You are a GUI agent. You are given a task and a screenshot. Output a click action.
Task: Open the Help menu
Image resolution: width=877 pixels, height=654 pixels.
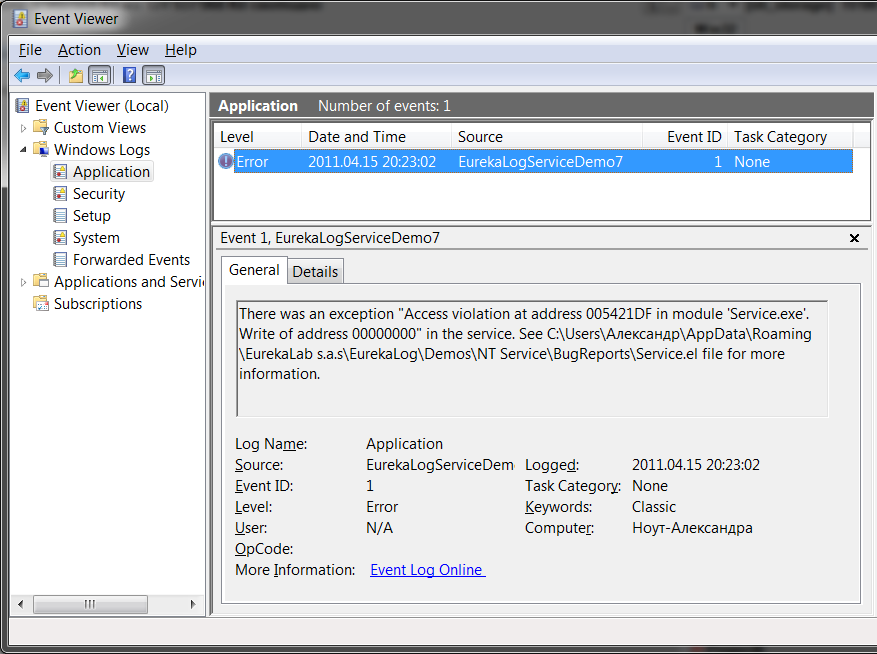click(181, 50)
